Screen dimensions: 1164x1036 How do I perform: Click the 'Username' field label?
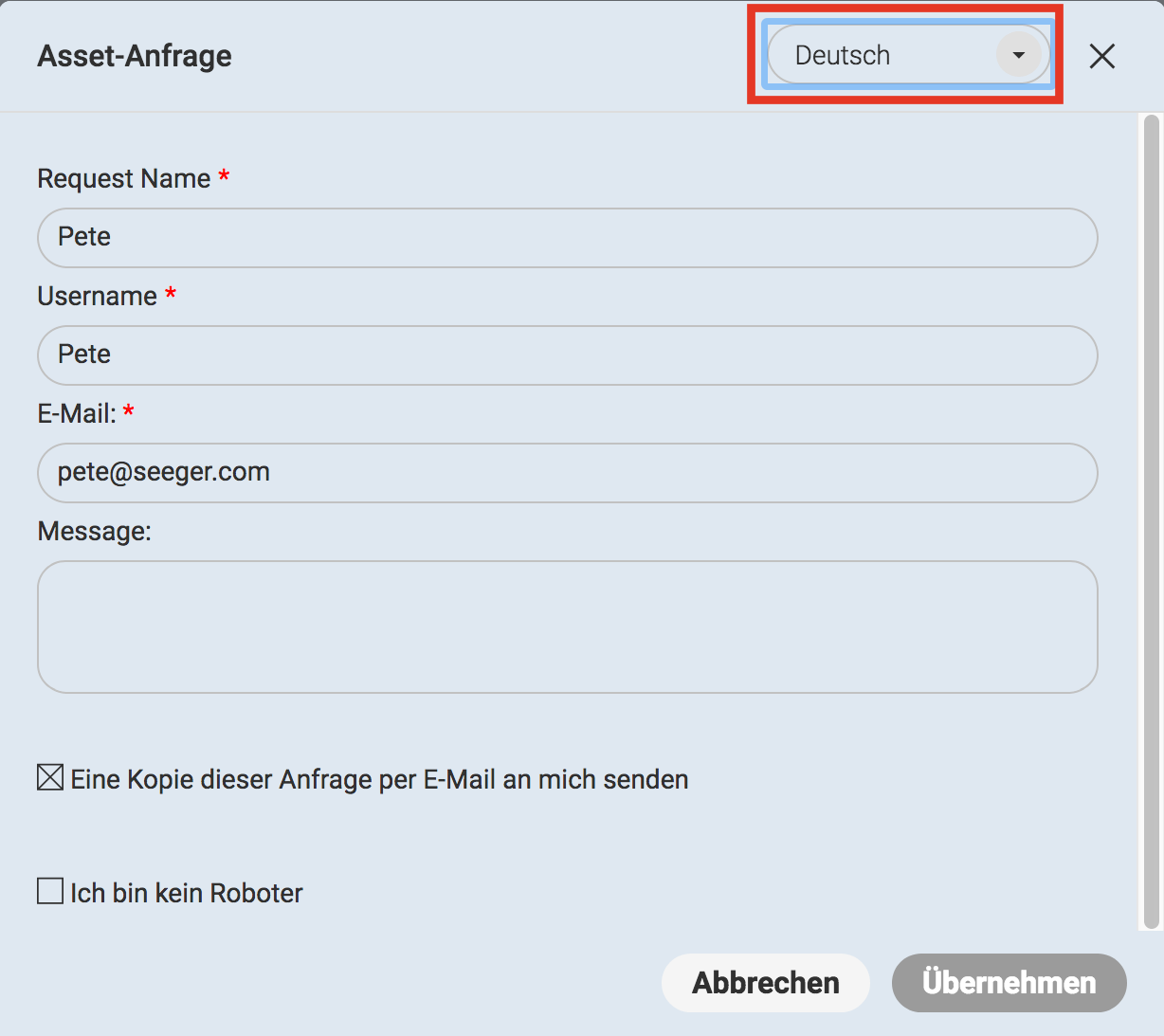pos(97,296)
